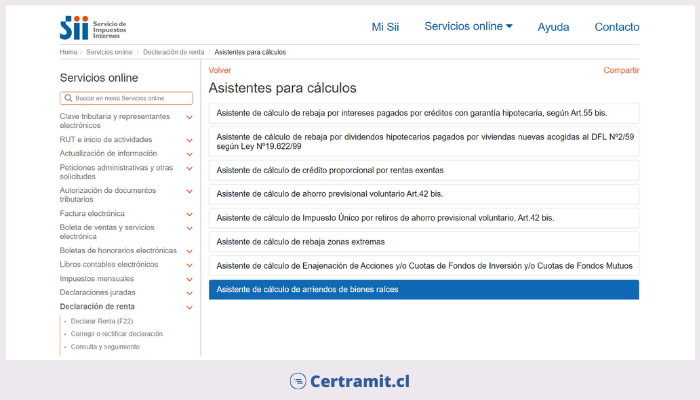Image resolution: width=700 pixels, height=400 pixels.
Task: Open asistente de crédito proporcional por rentas exentas
Action: [x=424, y=170]
